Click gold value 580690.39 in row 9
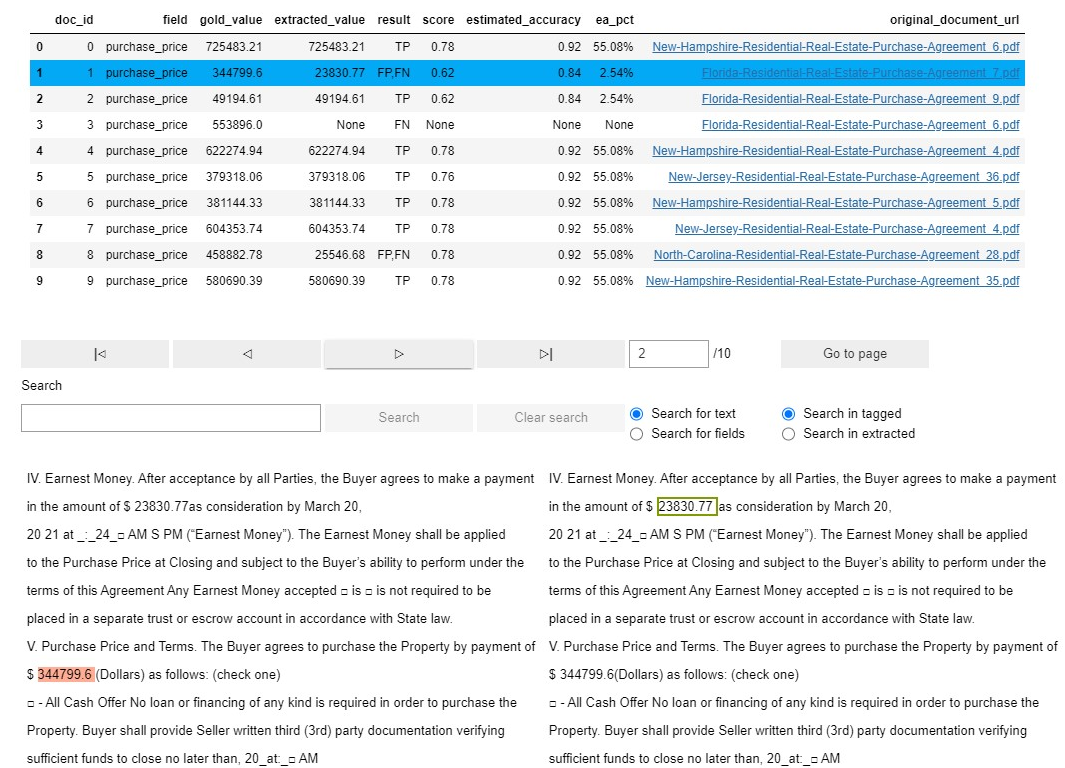This screenshot has width=1065, height=768. [x=234, y=280]
